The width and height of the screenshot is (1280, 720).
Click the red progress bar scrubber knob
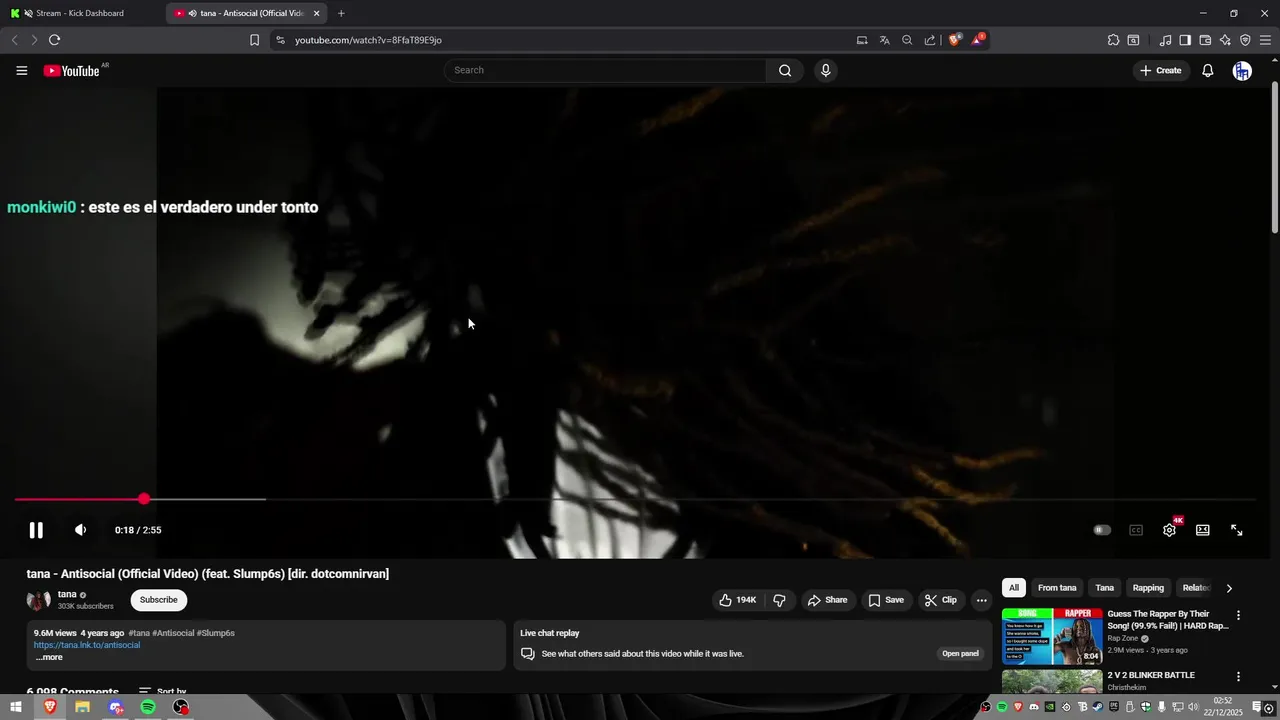(x=144, y=498)
